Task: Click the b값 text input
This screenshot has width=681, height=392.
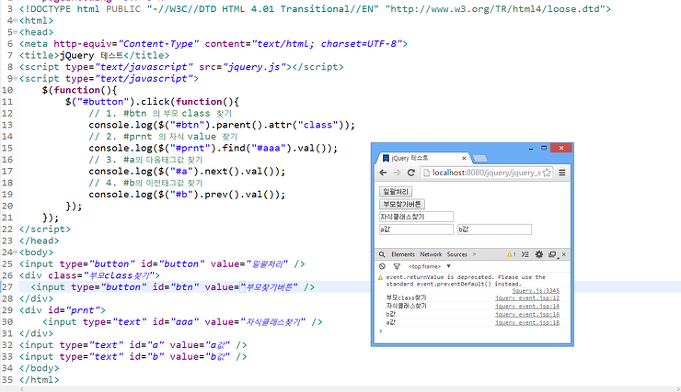Action: click(494, 229)
